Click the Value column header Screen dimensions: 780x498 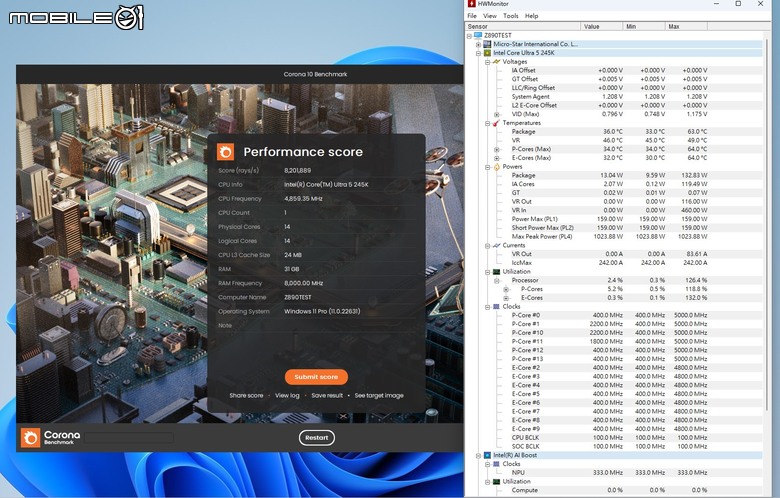(601, 26)
